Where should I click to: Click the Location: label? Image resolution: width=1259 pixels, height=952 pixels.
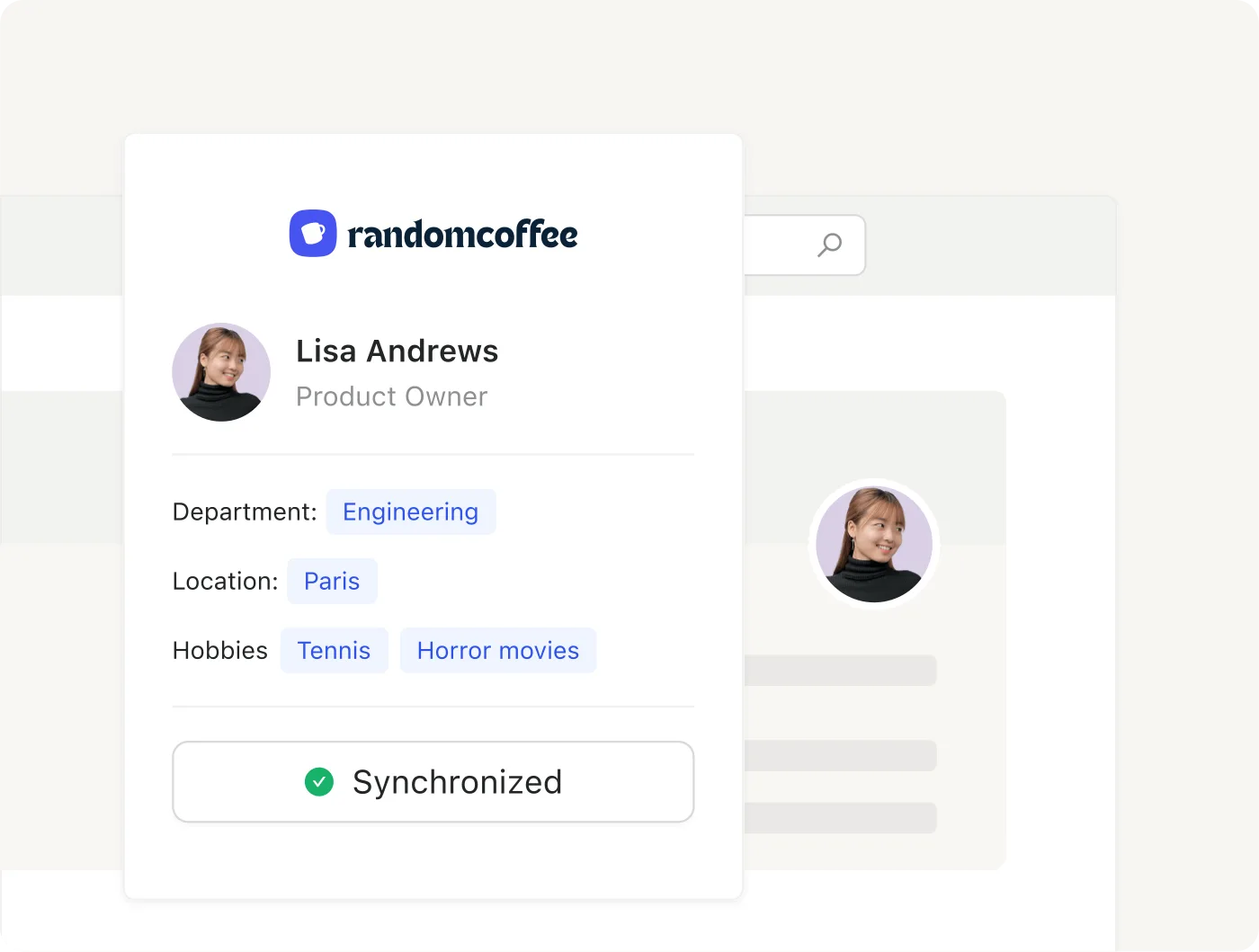coord(226,582)
